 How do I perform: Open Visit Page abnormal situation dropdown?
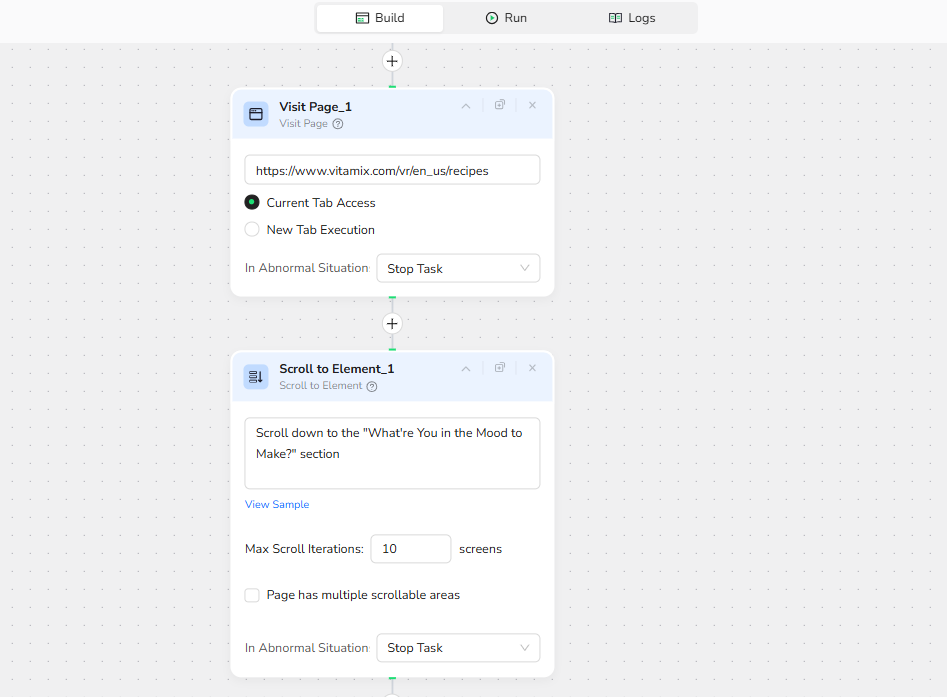[458, 268]
